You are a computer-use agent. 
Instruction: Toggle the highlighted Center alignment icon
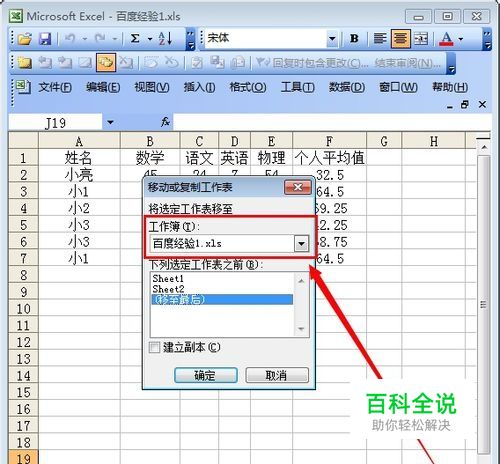click(x=400, y=39)
